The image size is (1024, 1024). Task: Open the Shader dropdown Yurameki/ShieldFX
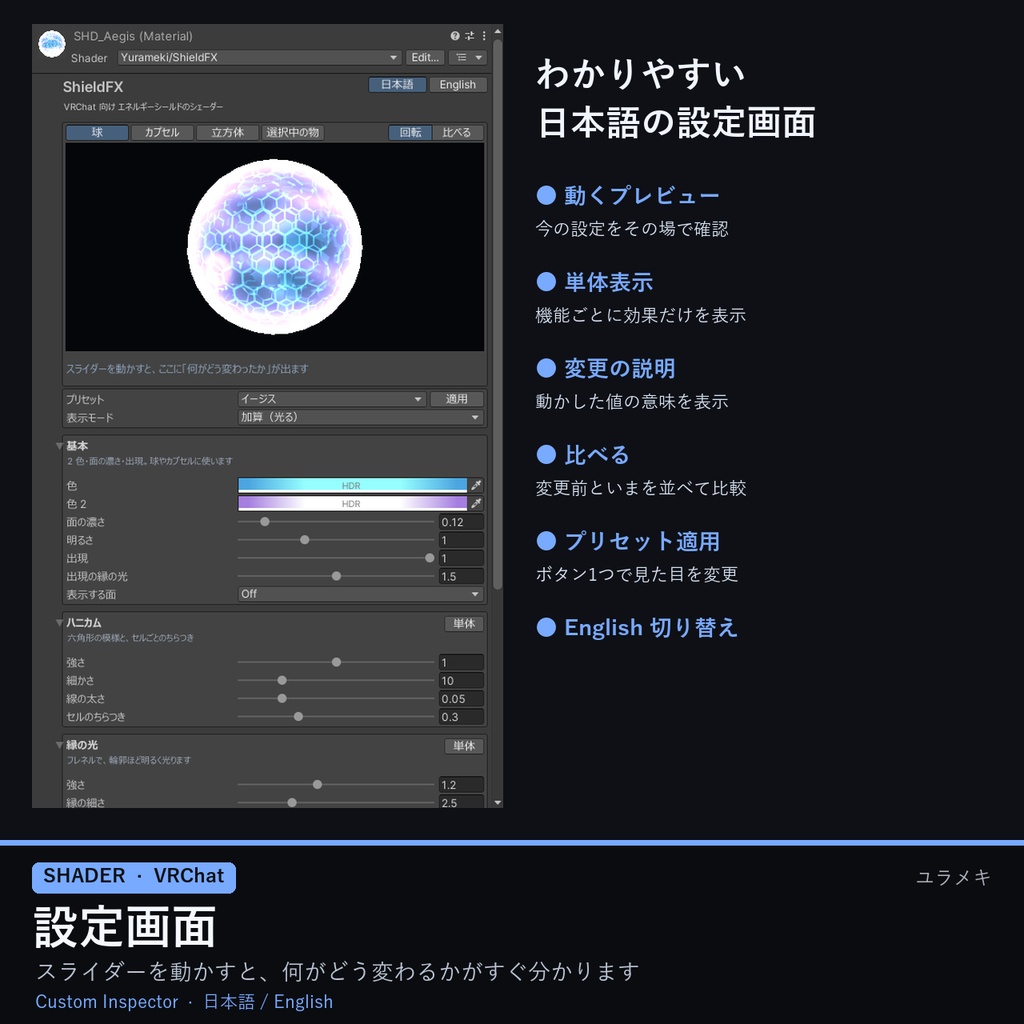pyautogui.click(x=260, y=57)
